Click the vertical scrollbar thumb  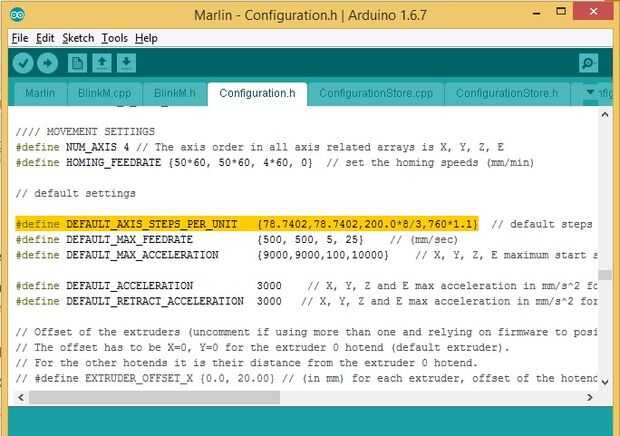(x=605, y=275)
